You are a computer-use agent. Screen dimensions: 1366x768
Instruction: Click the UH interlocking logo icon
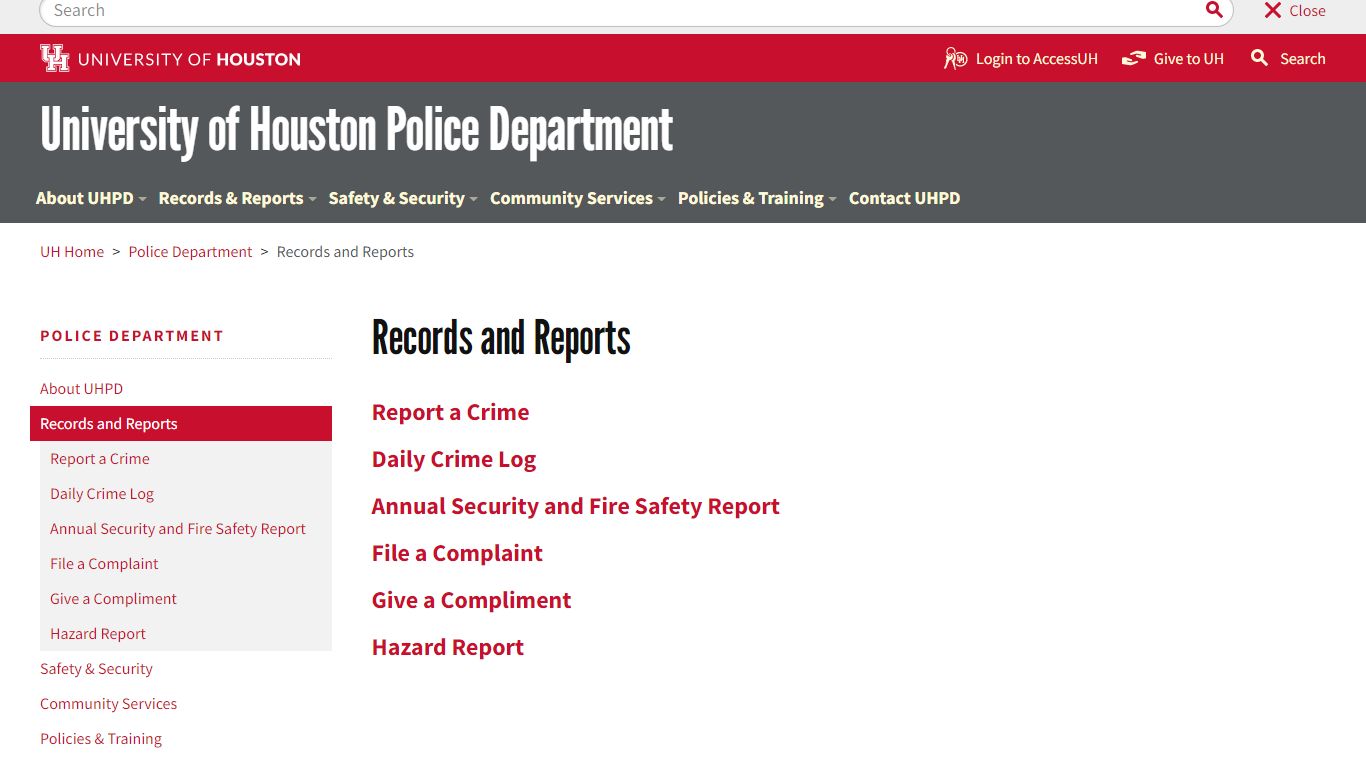(55, 58)
